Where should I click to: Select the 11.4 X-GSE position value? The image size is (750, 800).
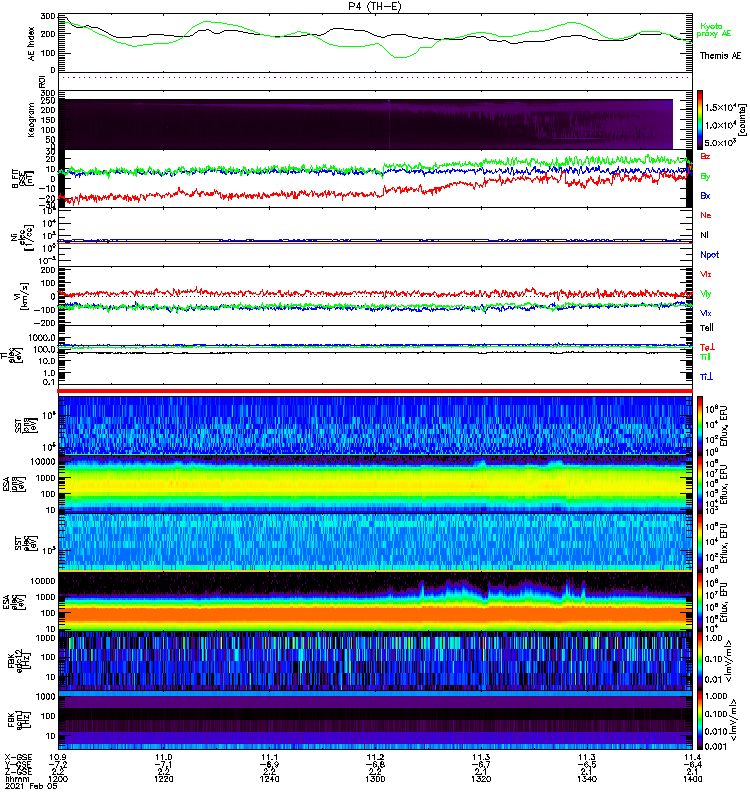click(x=692, y=757)
